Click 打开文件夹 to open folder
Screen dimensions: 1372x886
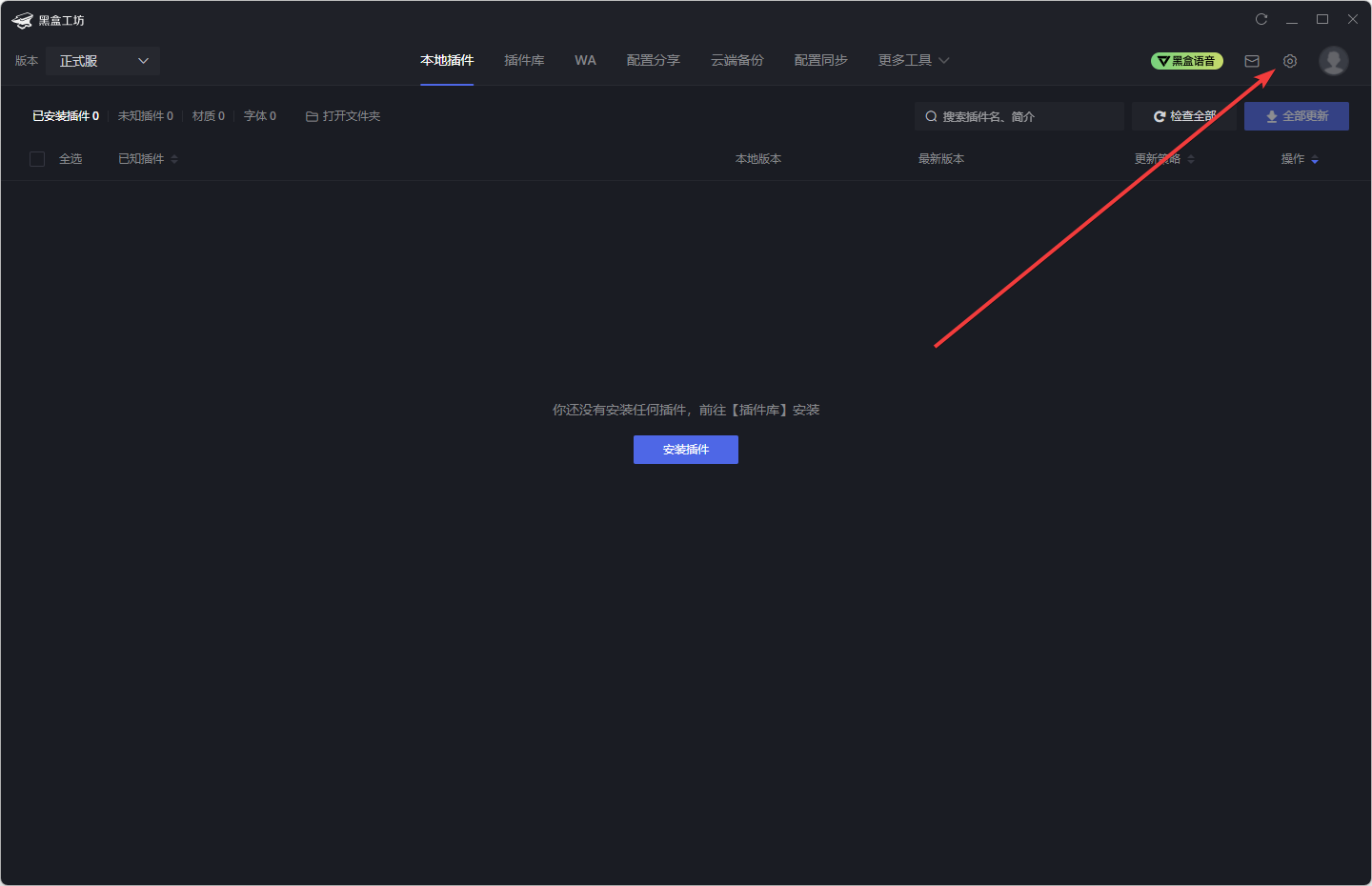click(x=343, y=116)
